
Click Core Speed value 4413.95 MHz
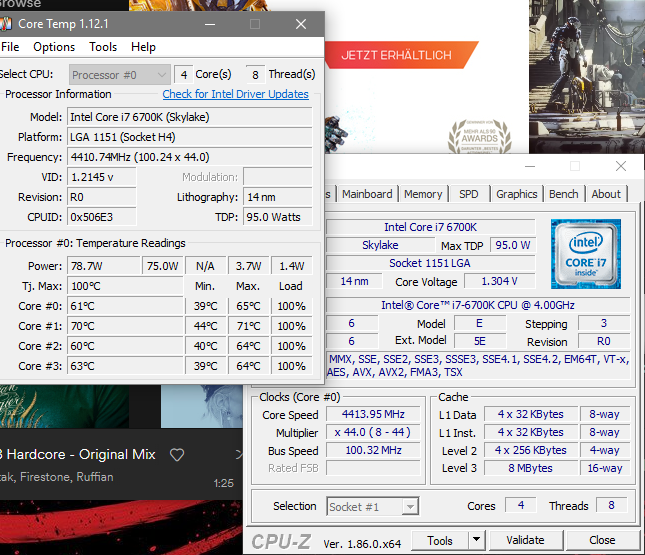point(373,414)
